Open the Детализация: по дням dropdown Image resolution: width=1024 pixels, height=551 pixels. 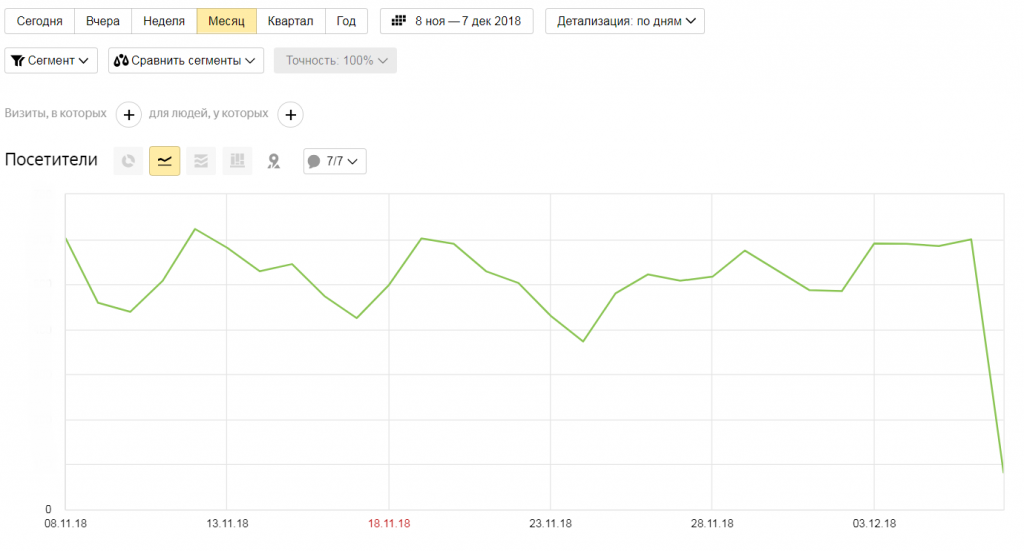point(625,21)
